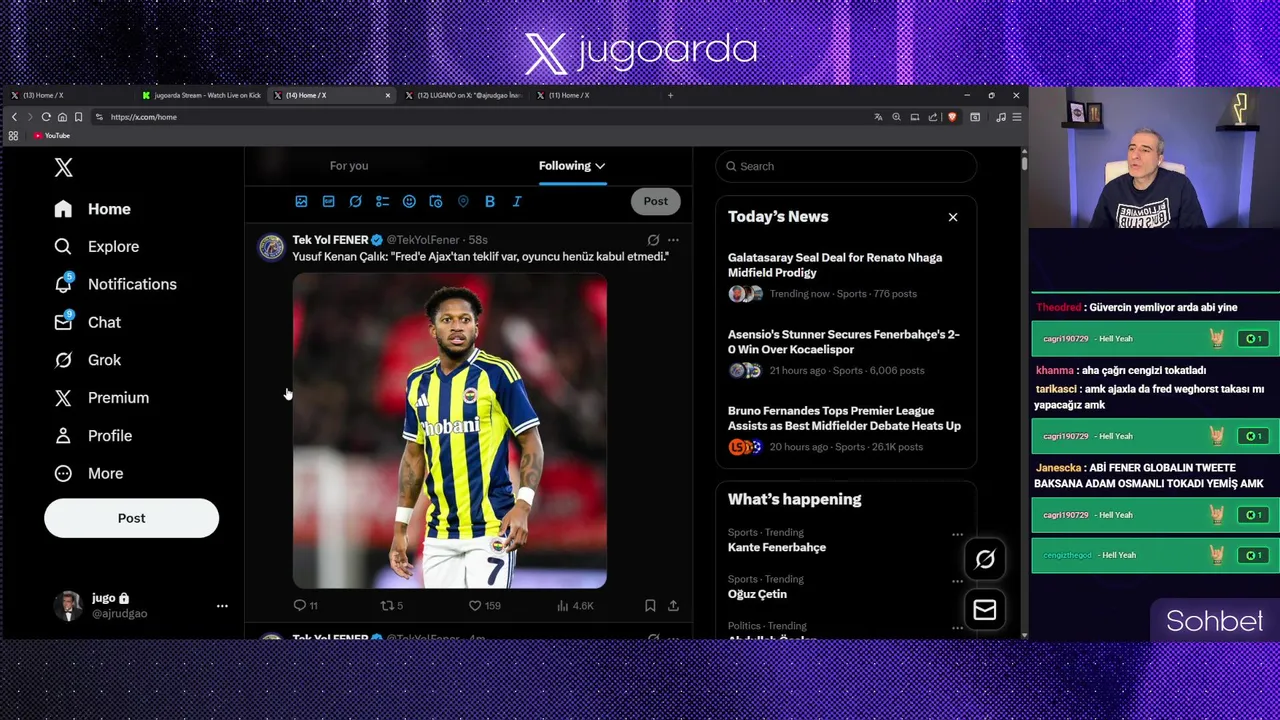Open options for Kante Fenerbahçe trend
This screenshot has height=720, width=1280.
click(x=957, y=535)
